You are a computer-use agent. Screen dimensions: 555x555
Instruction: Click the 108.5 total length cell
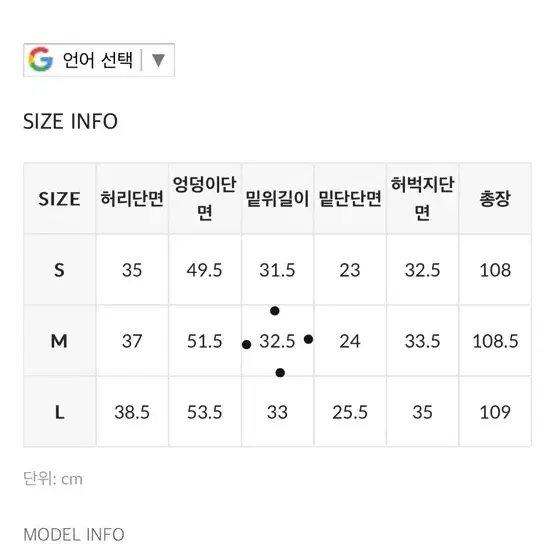coord(495,341)
